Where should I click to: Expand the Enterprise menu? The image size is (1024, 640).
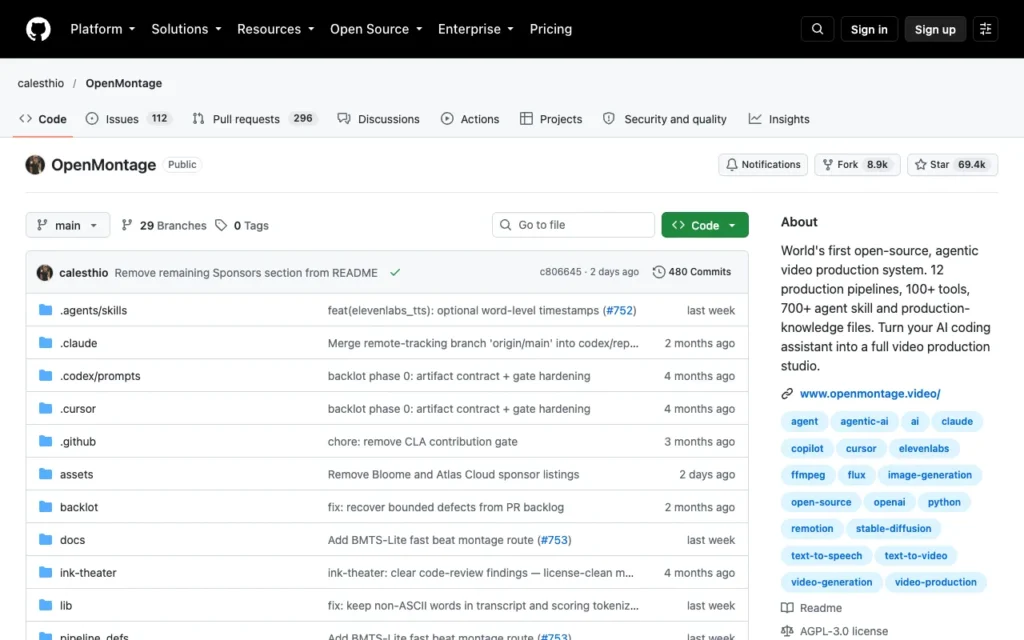pyautogui.click(x=475, y=29)
